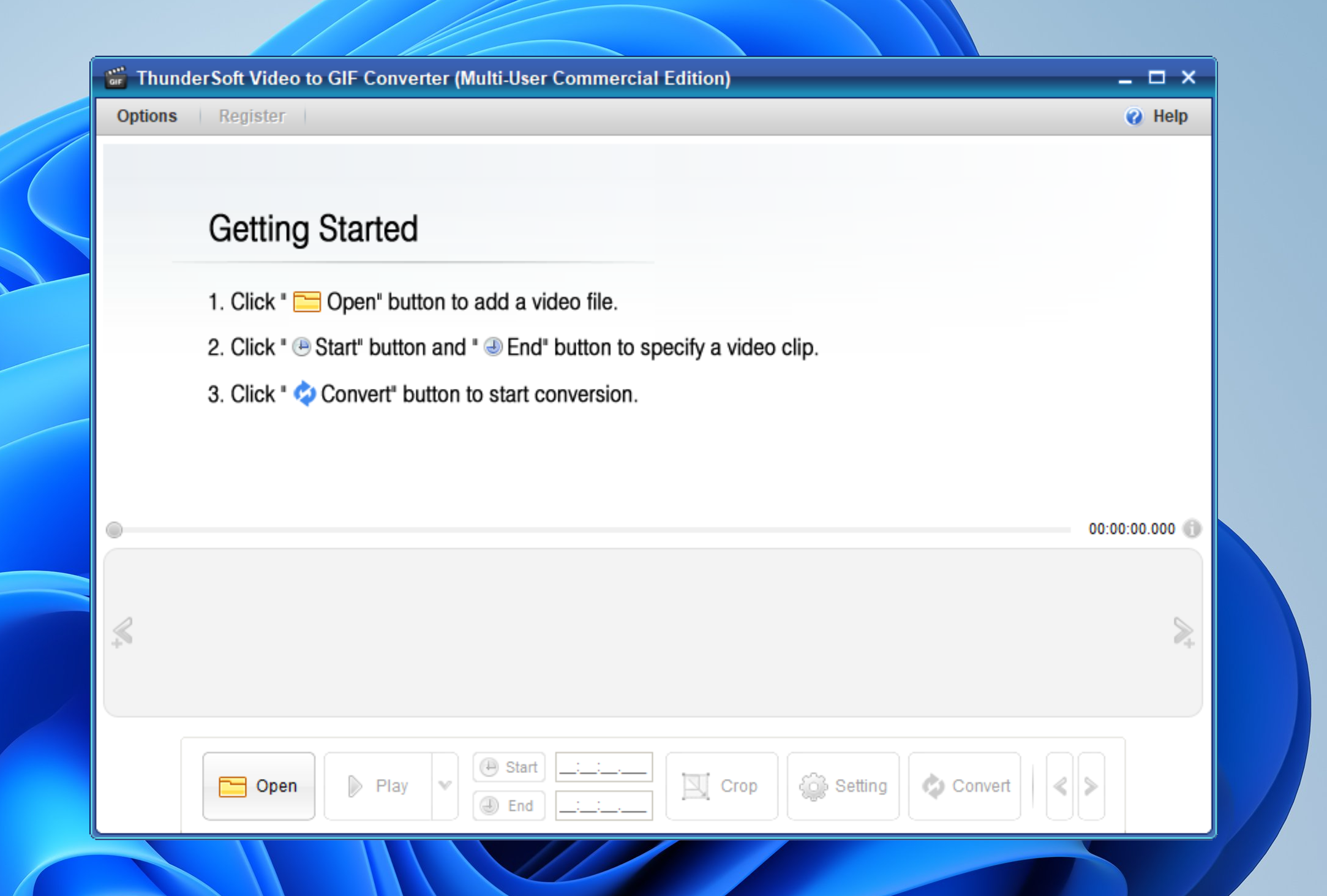Click the 00:00:00.000 timecode display
Screen dimensions: 1327x896
point(1132,529)
